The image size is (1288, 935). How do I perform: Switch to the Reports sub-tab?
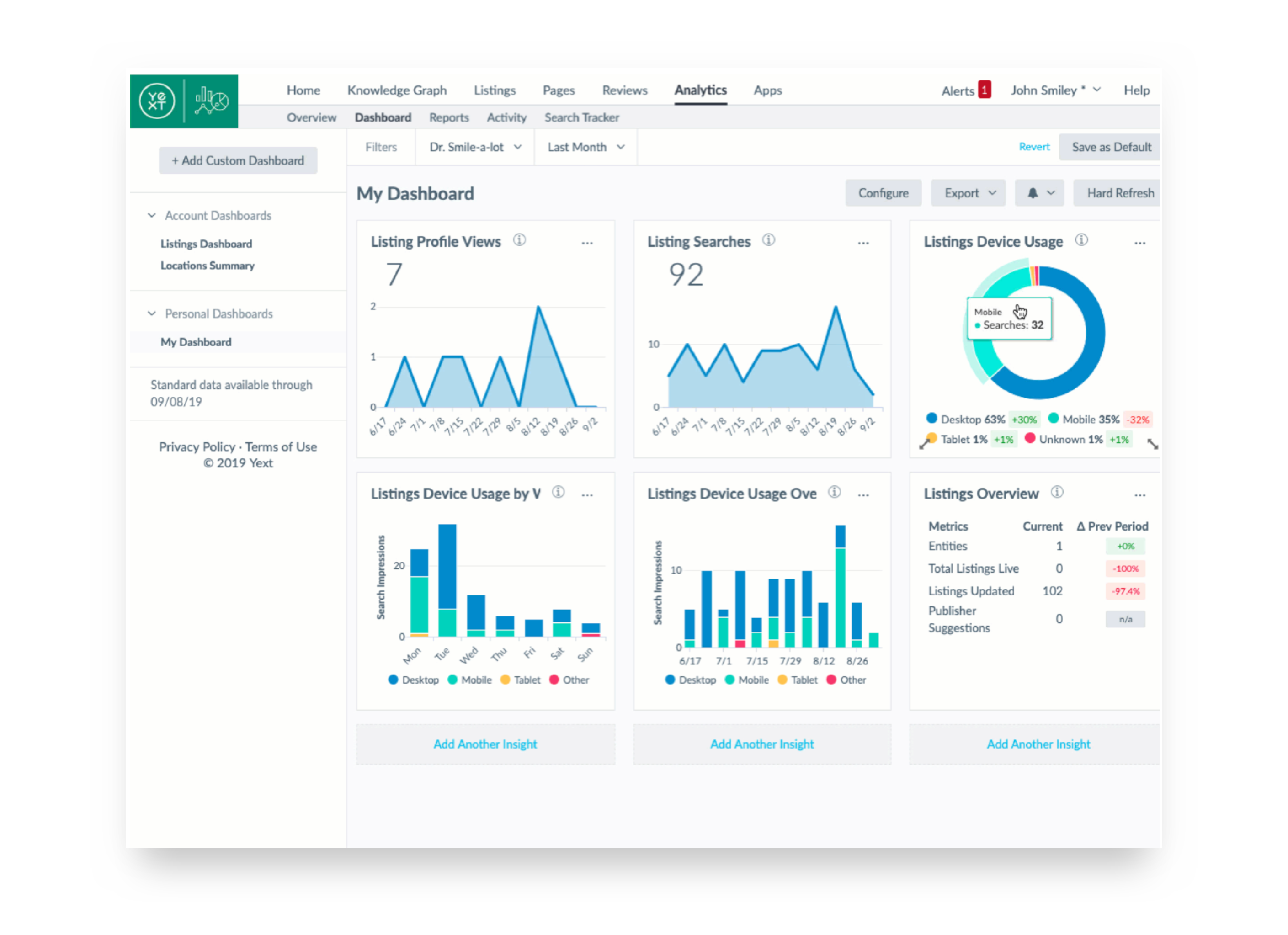[449, 117]
